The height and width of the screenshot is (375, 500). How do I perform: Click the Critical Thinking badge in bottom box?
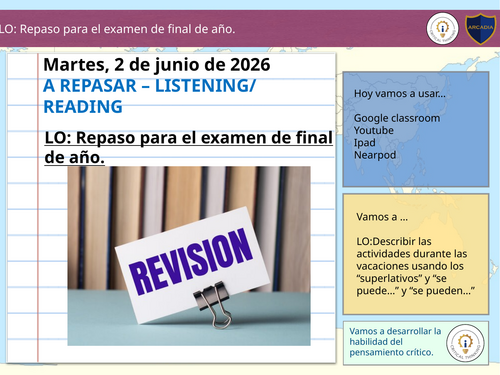coord(465,343)
